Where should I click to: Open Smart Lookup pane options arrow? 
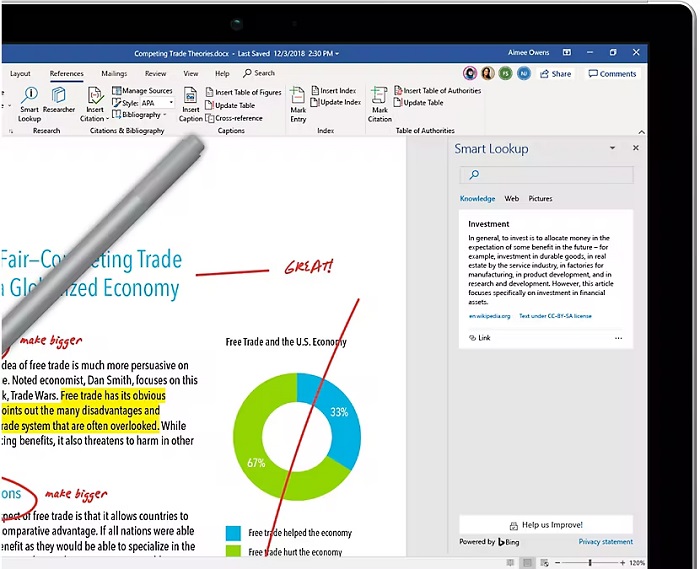612,148
